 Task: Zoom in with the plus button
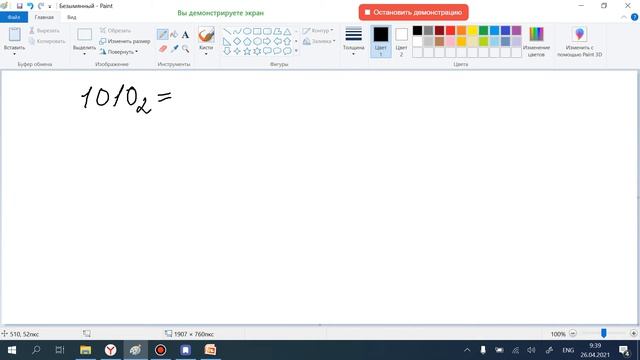[x=633, y=334]
